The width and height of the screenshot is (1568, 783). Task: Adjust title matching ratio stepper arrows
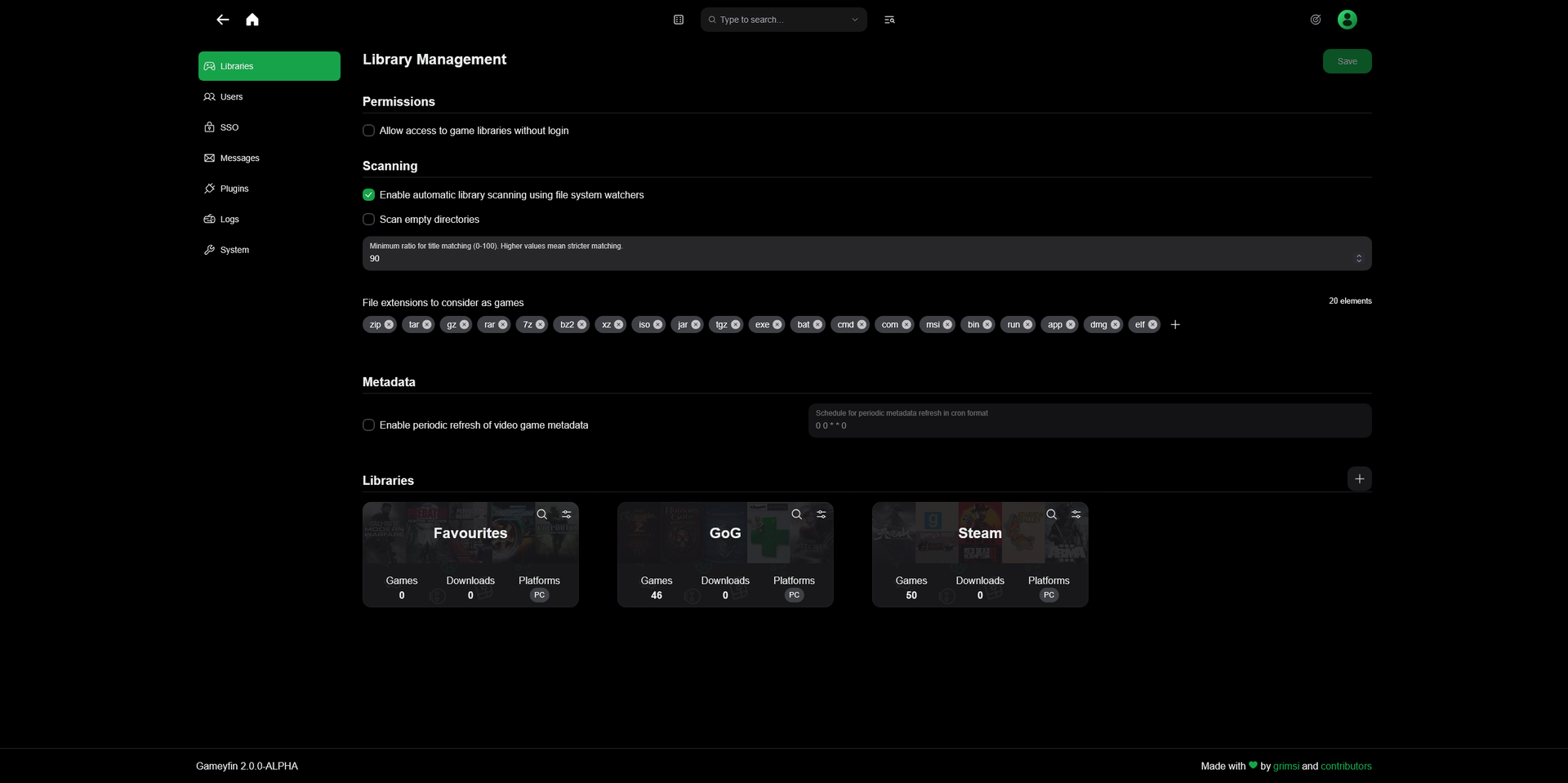[1359, 259]
